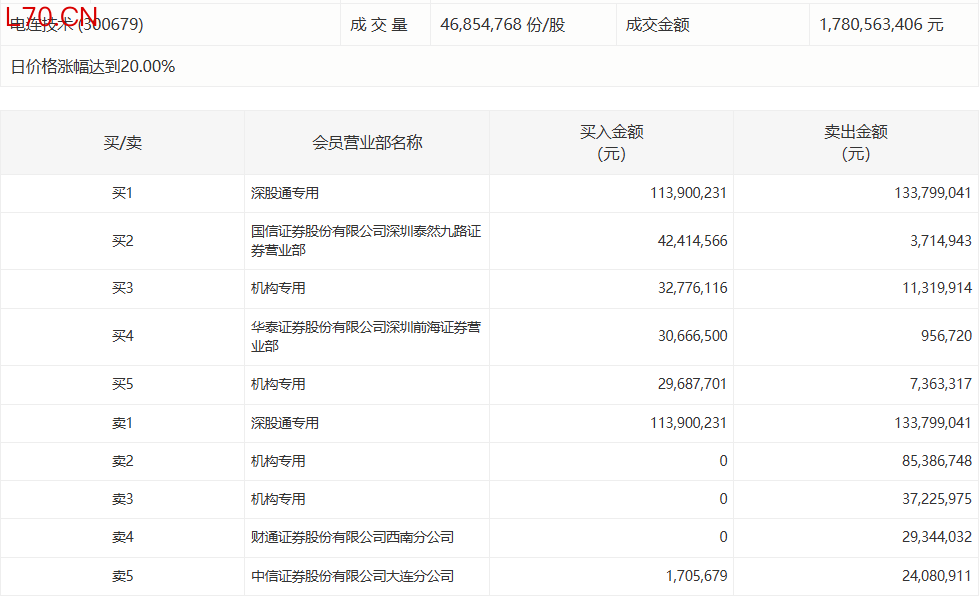Click the 会员营业部名称 column header
This screenshot has width=980, height=600.
367,143
